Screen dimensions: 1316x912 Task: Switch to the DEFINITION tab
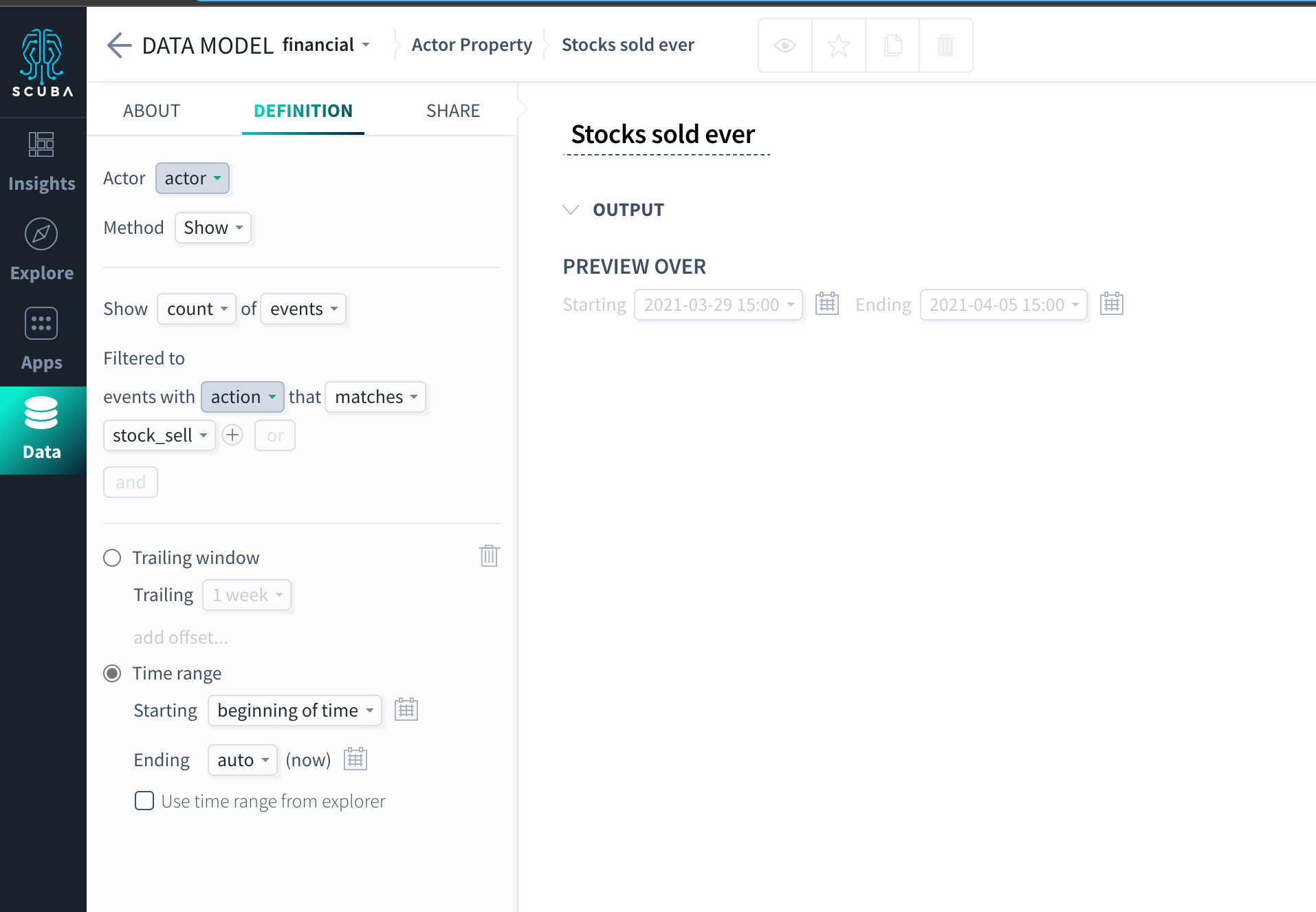point(303,111)
